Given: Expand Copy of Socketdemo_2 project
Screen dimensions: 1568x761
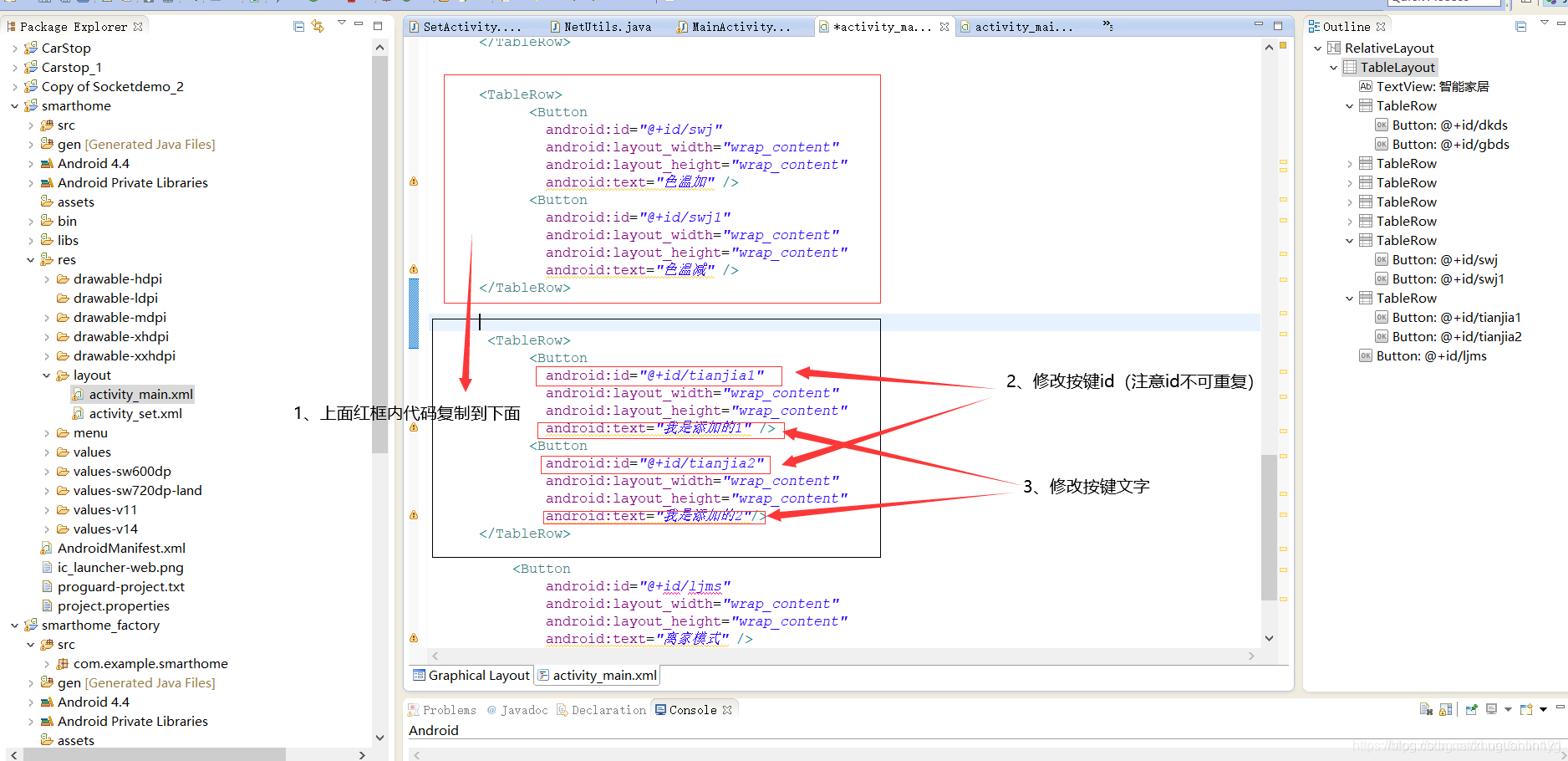Looking at the screenshot, I should (14, 87).
